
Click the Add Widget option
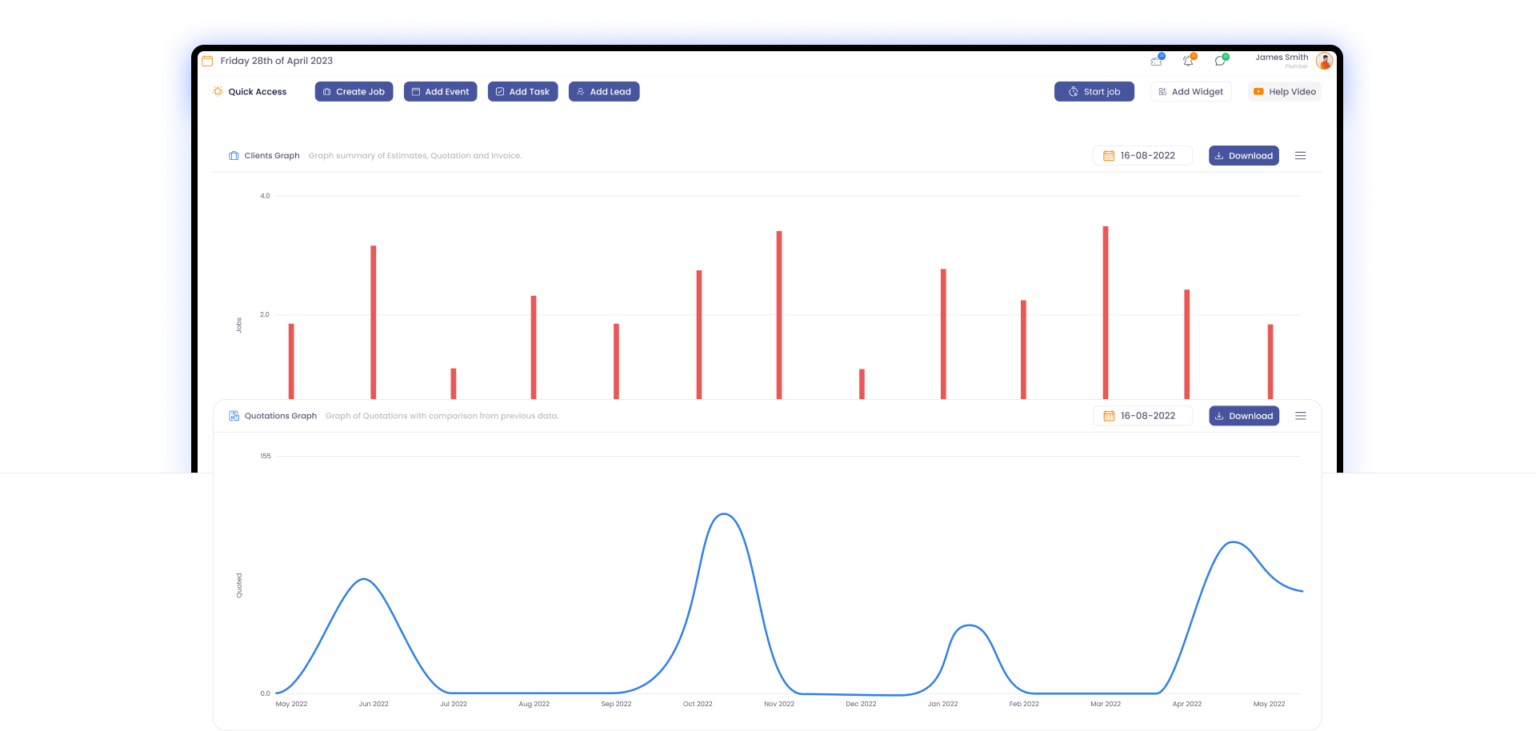coord(1190,91)
